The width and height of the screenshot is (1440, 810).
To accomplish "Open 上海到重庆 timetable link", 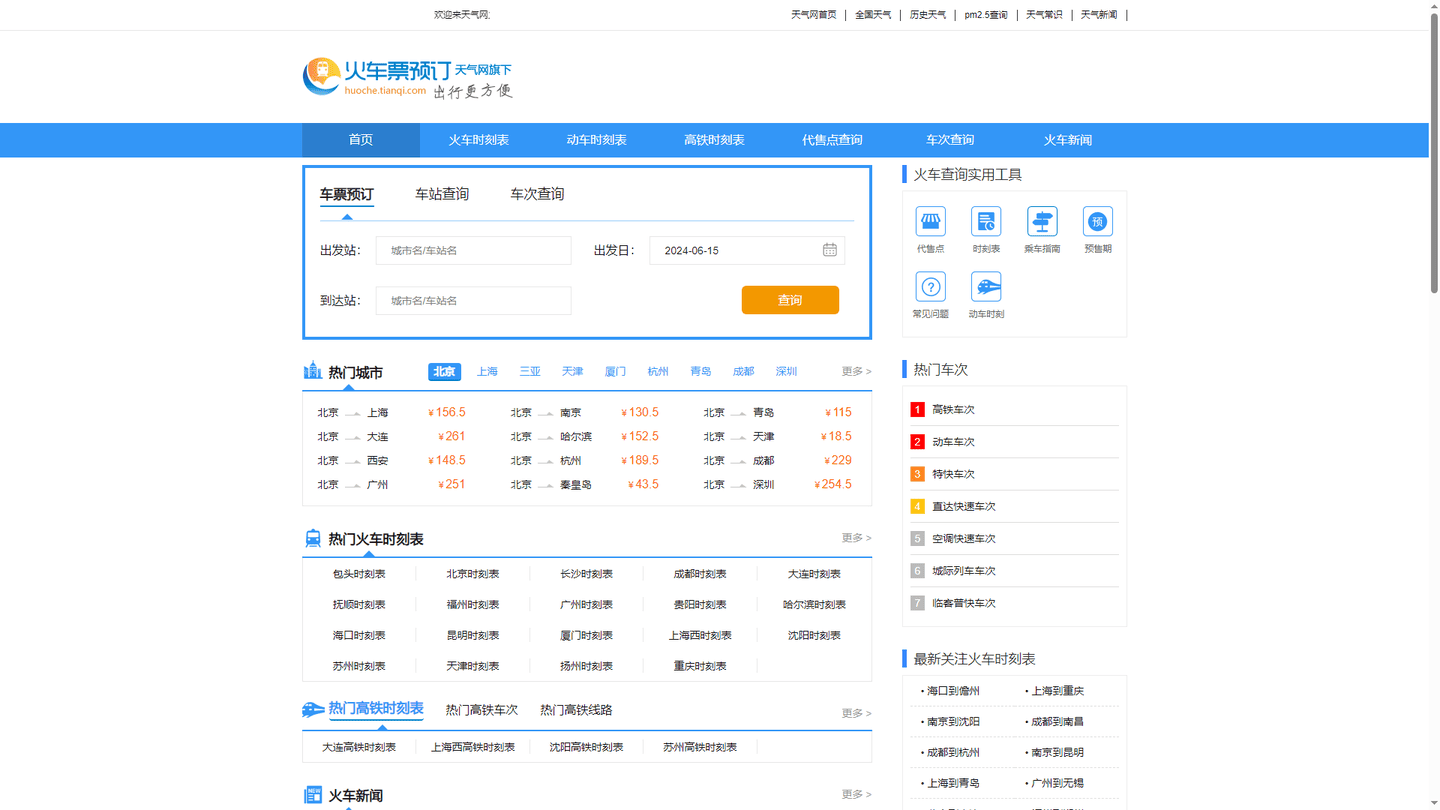I will (x=1057, y=691).
